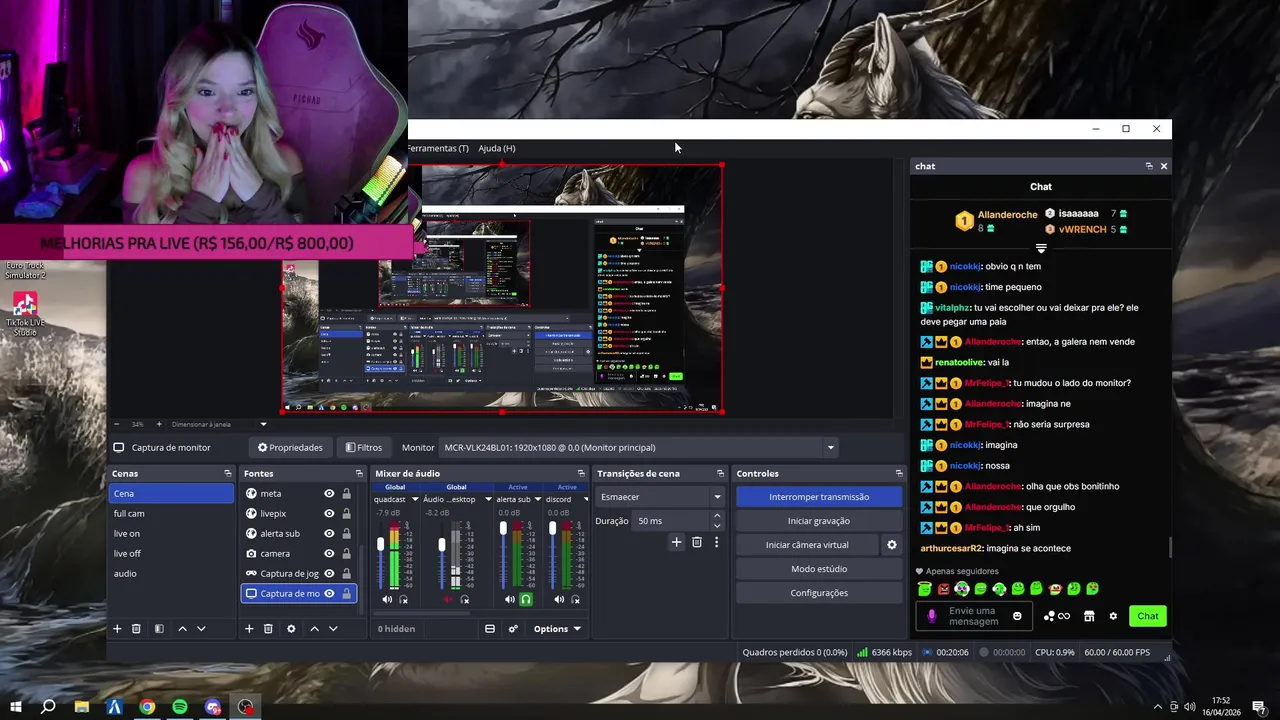This screenshot has width=1280, height=720.
Task: Open source properties gear in Fontes toolbar
Action: [x=291, y=629]
